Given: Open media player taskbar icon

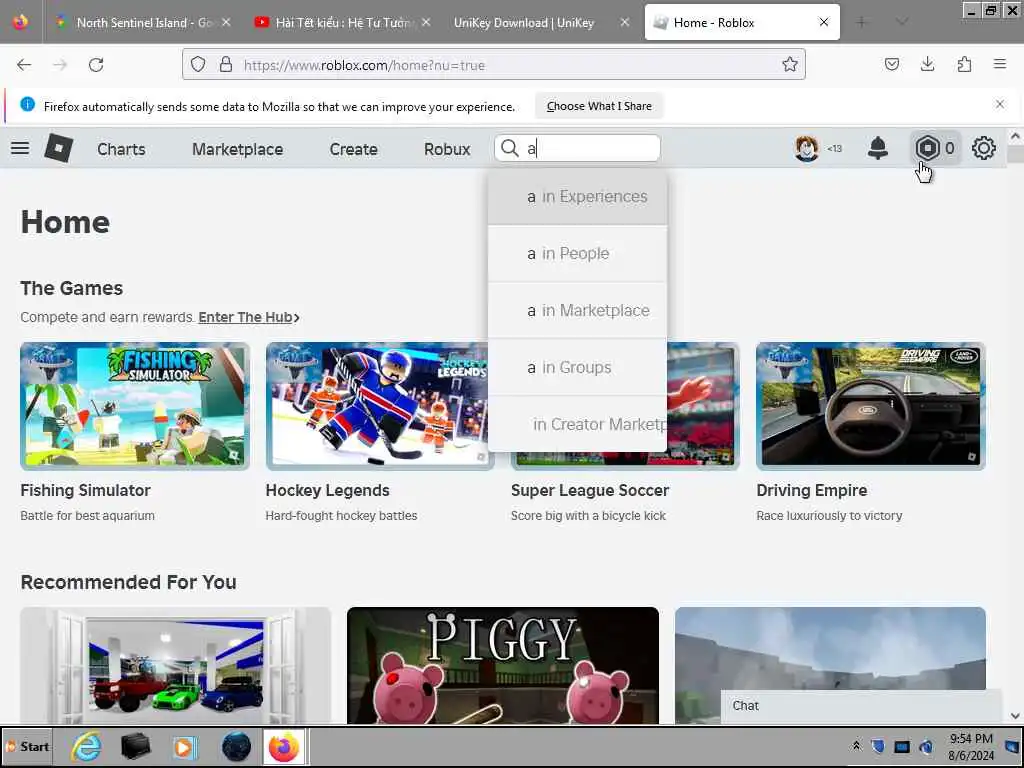Looking at the screenshot, I should click(x=185, y=746).
